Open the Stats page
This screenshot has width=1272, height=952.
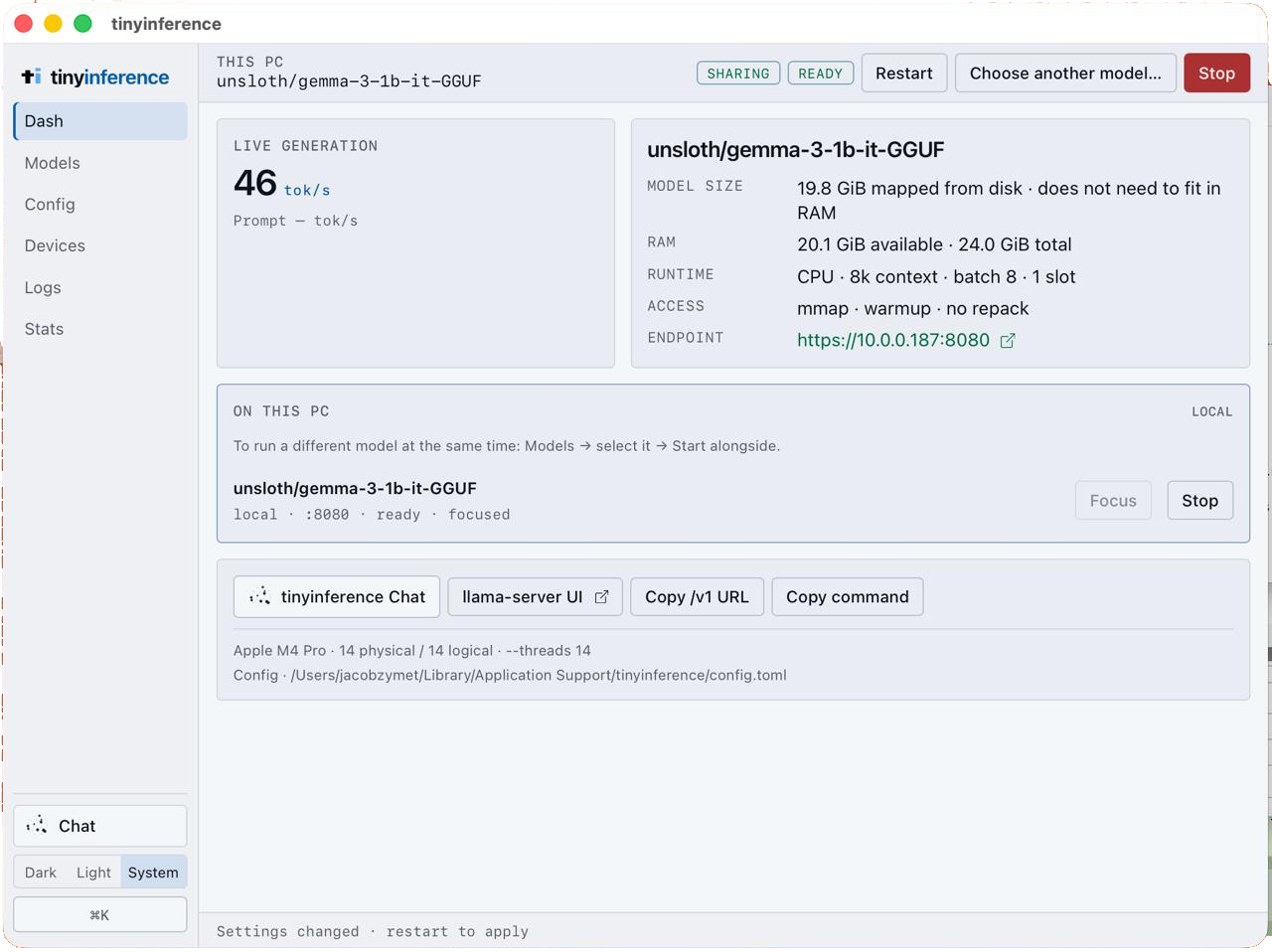[100, 329]
